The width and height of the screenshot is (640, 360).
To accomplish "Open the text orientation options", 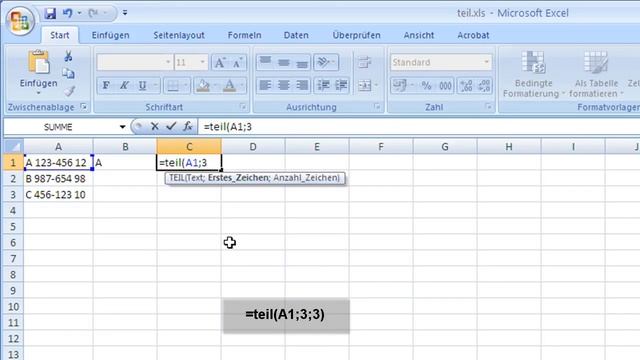I will [326, 62].
